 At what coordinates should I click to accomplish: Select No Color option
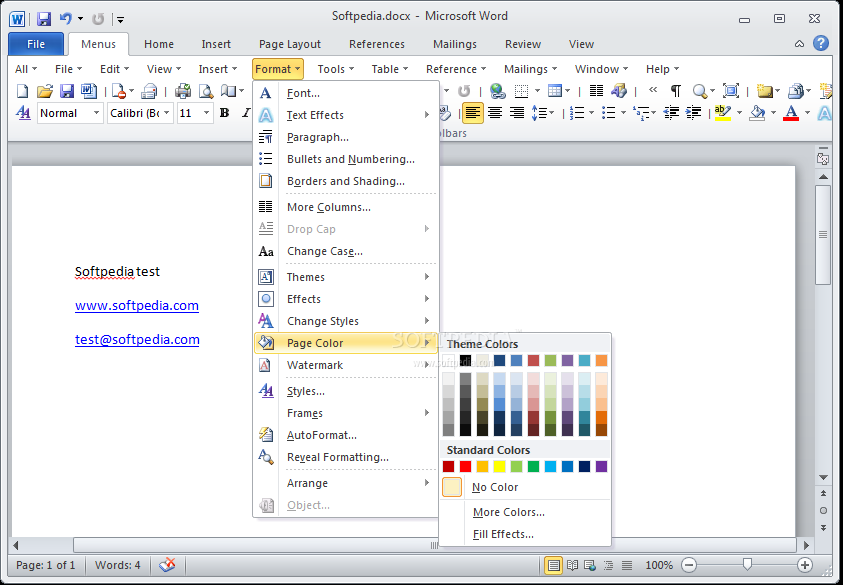525,487
